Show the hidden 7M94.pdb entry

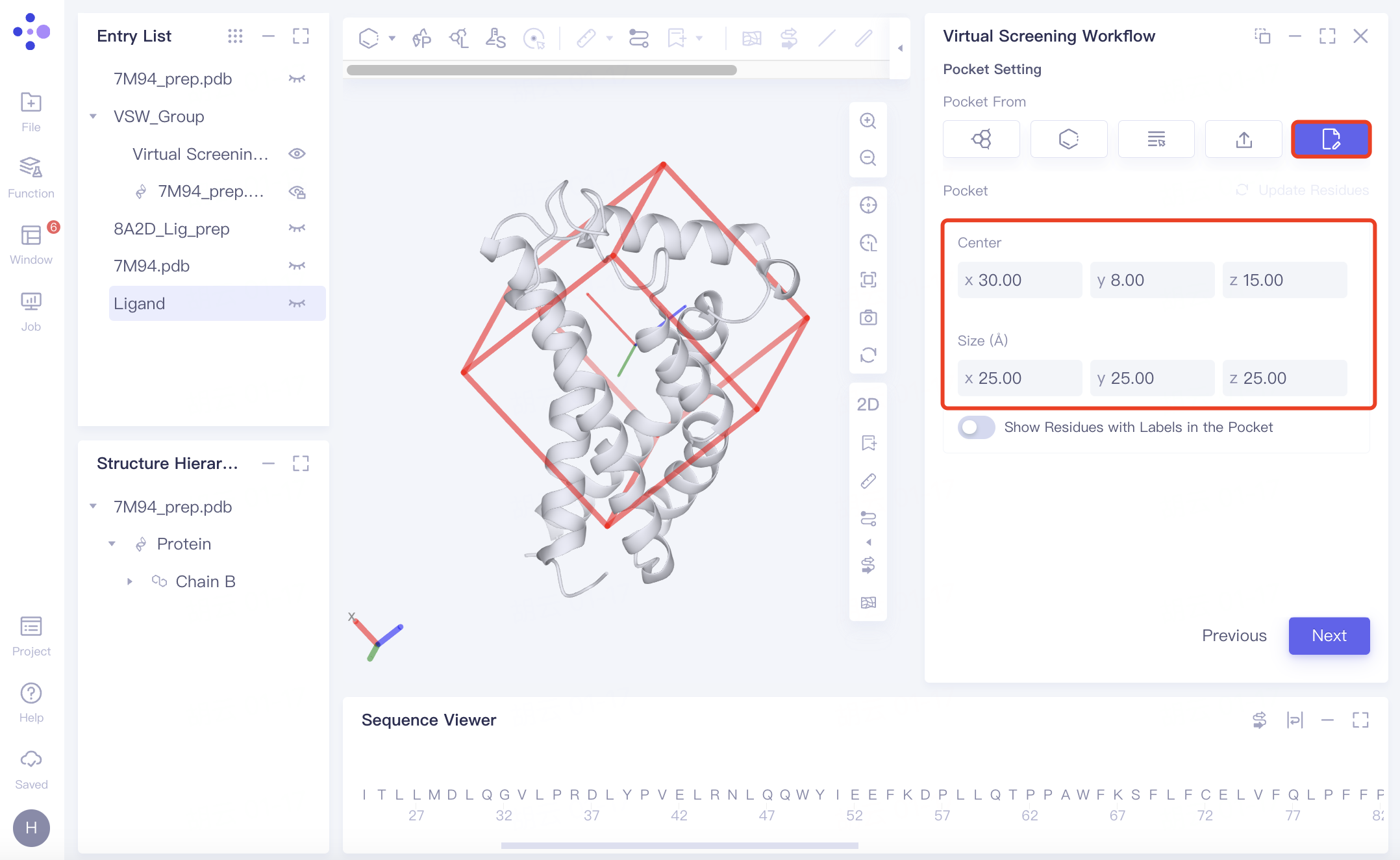[x=297, y=266]
